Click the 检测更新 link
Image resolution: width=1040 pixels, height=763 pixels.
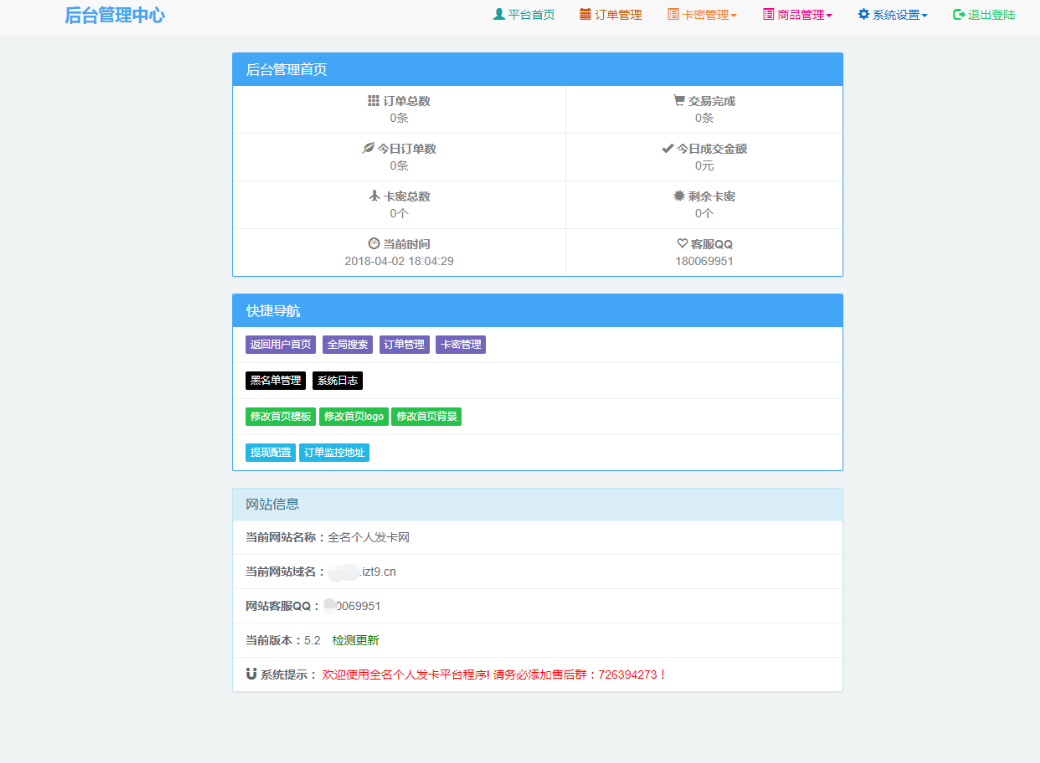click(x=356, y=640)
